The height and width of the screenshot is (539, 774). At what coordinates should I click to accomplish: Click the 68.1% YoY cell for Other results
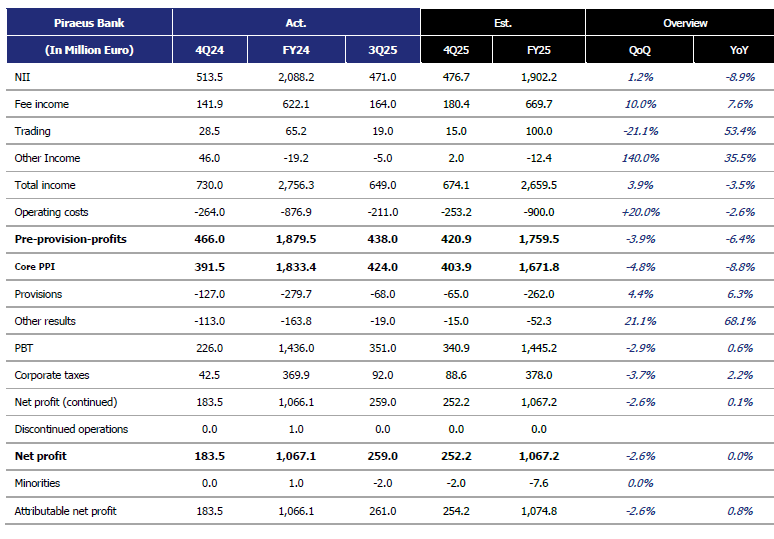point(739,321)
